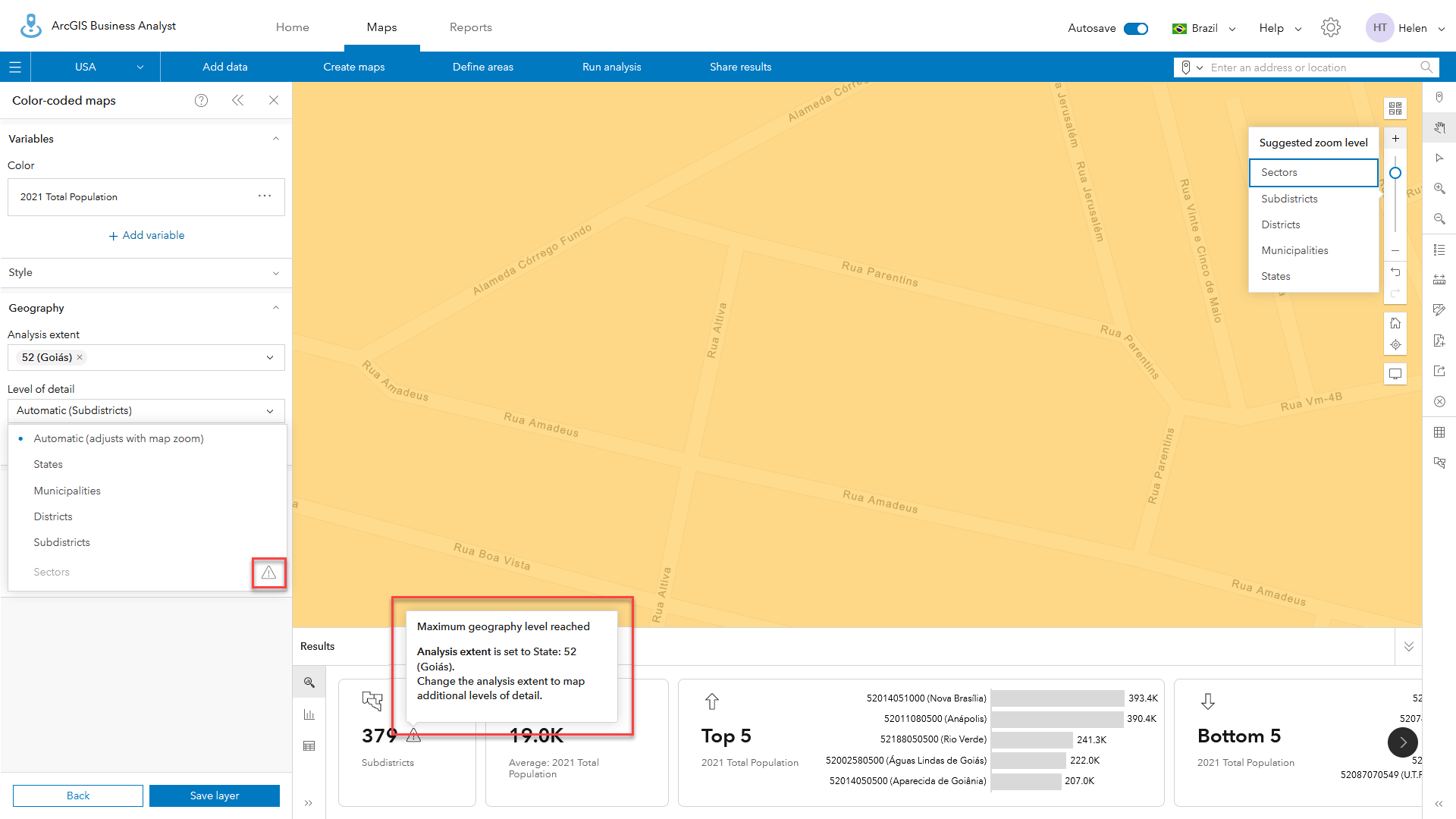This screenshot has height=819, width=1456.
Task: Switch to the Reports tab
Action: (470, 27)
